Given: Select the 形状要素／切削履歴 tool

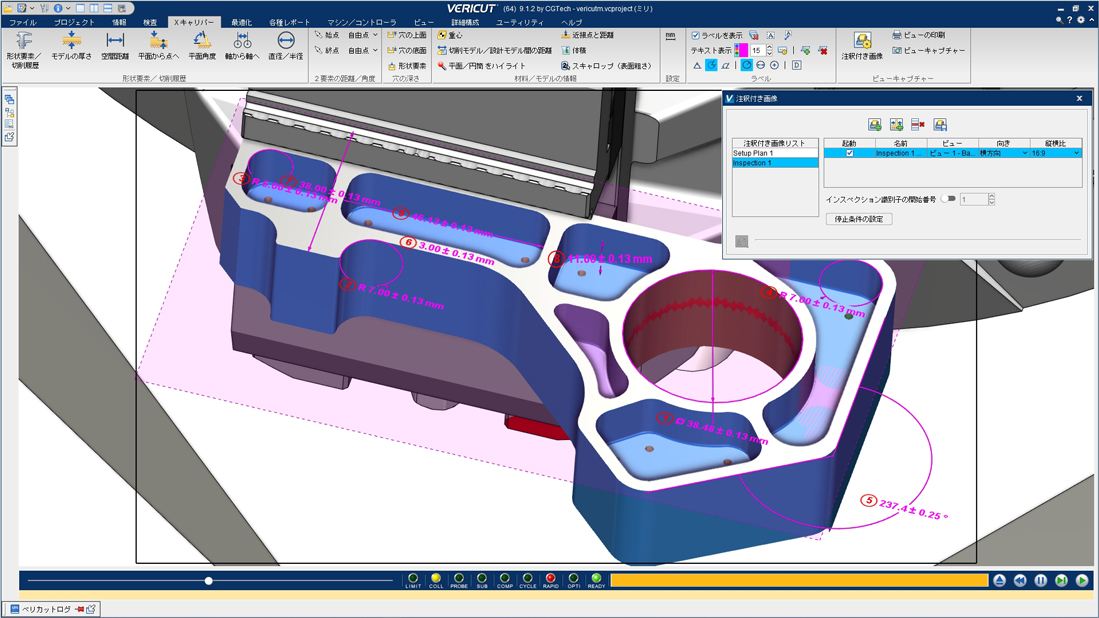Looking at the screenshot, I should point(24,49).
